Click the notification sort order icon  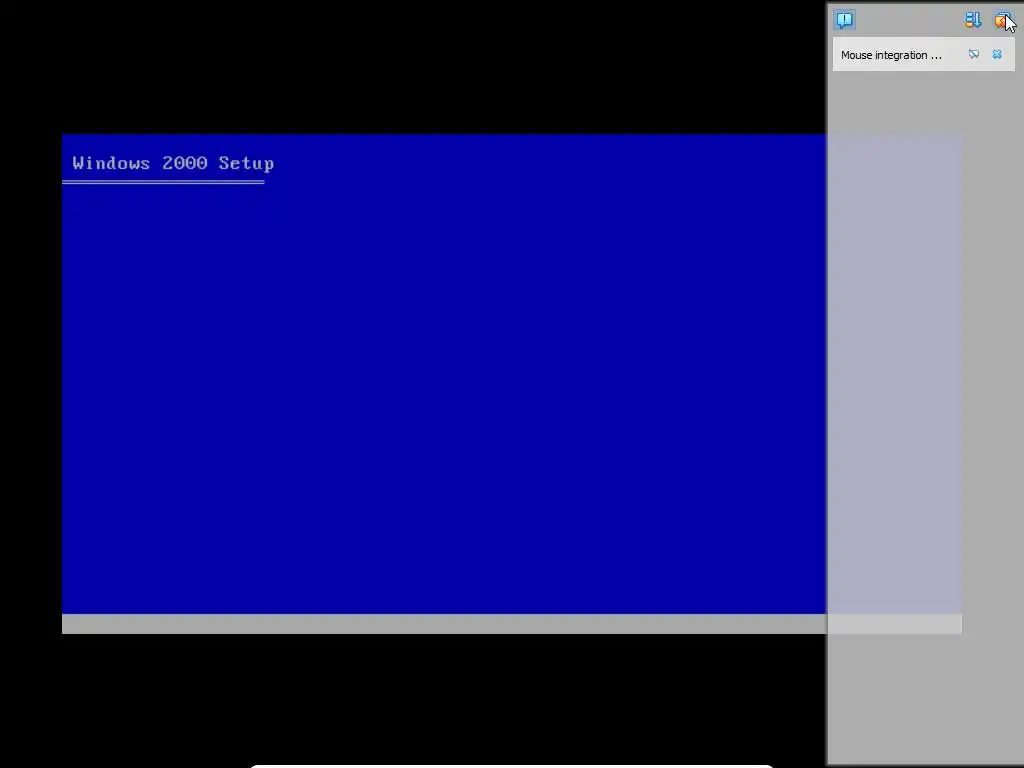click(973, 20)
